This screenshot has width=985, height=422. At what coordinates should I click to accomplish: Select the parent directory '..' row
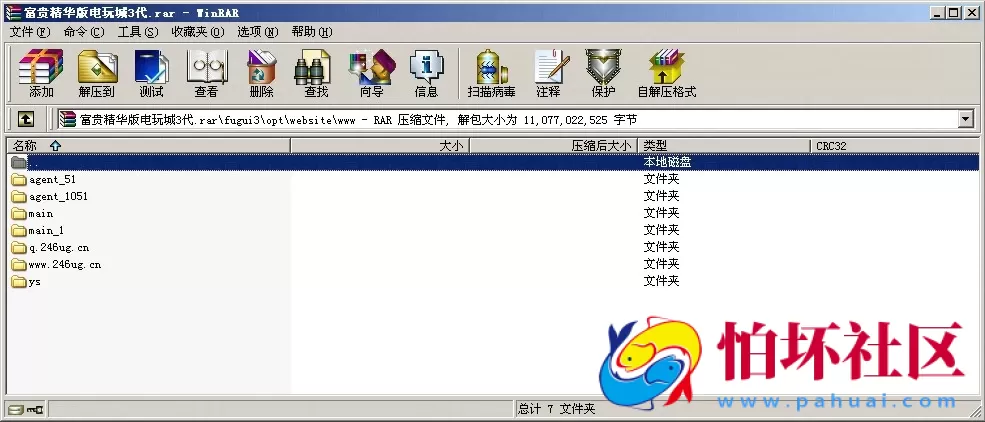coord(493,162)
